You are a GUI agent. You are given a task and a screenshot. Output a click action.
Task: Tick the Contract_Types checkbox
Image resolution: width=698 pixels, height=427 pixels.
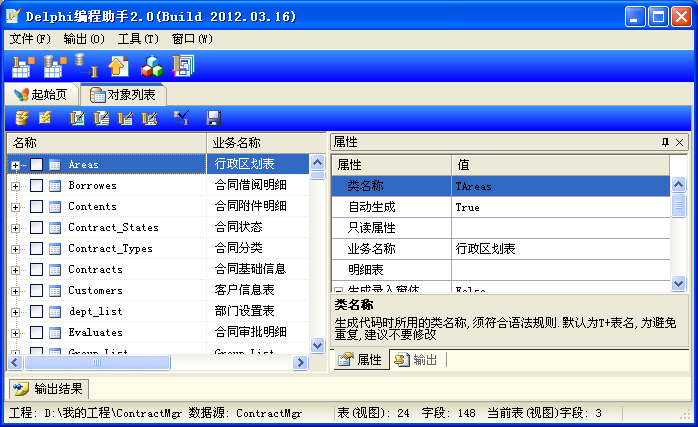click(37, 248)
